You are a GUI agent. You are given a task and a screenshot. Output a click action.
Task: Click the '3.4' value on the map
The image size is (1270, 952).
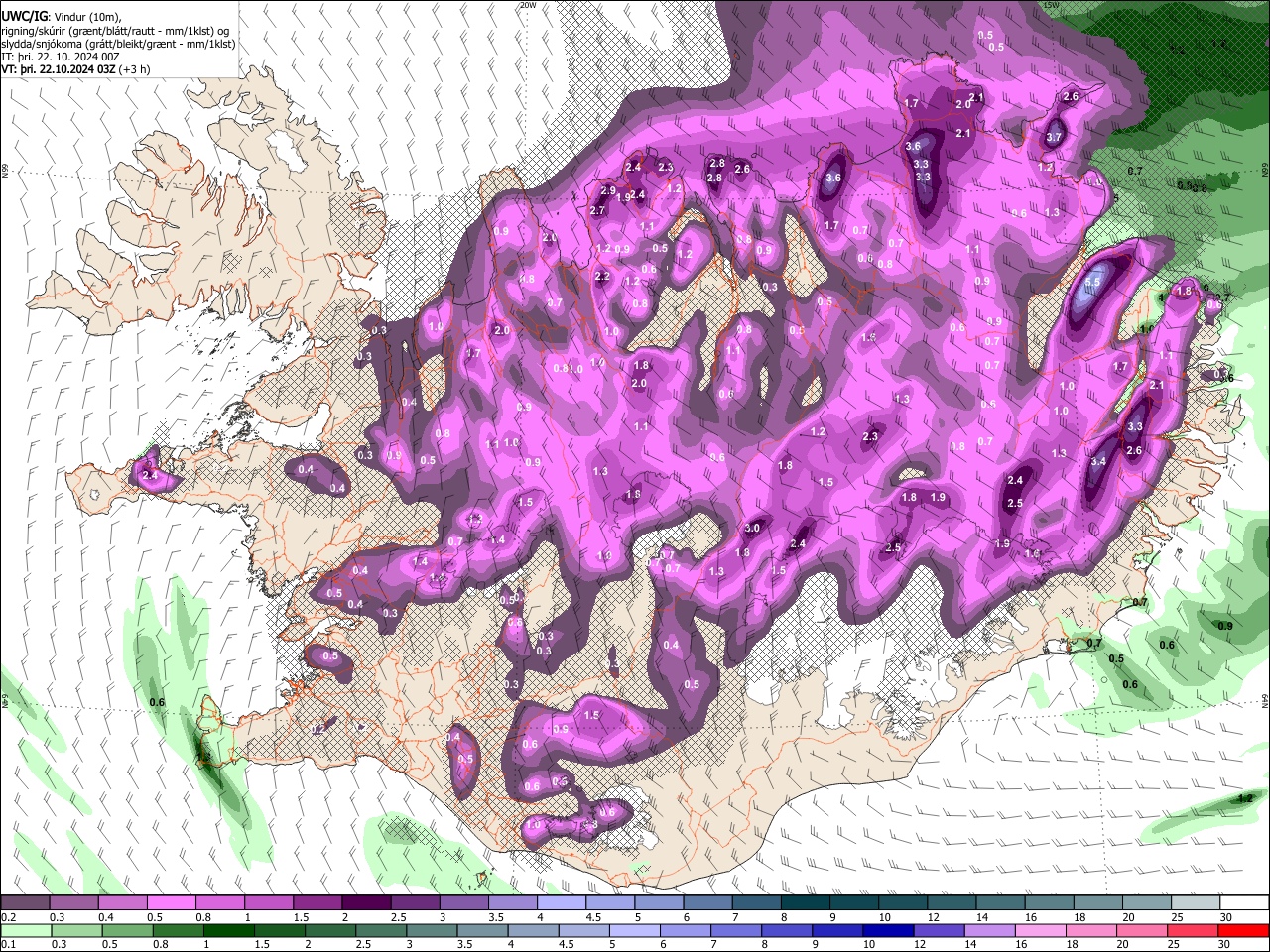(1098, 462)
